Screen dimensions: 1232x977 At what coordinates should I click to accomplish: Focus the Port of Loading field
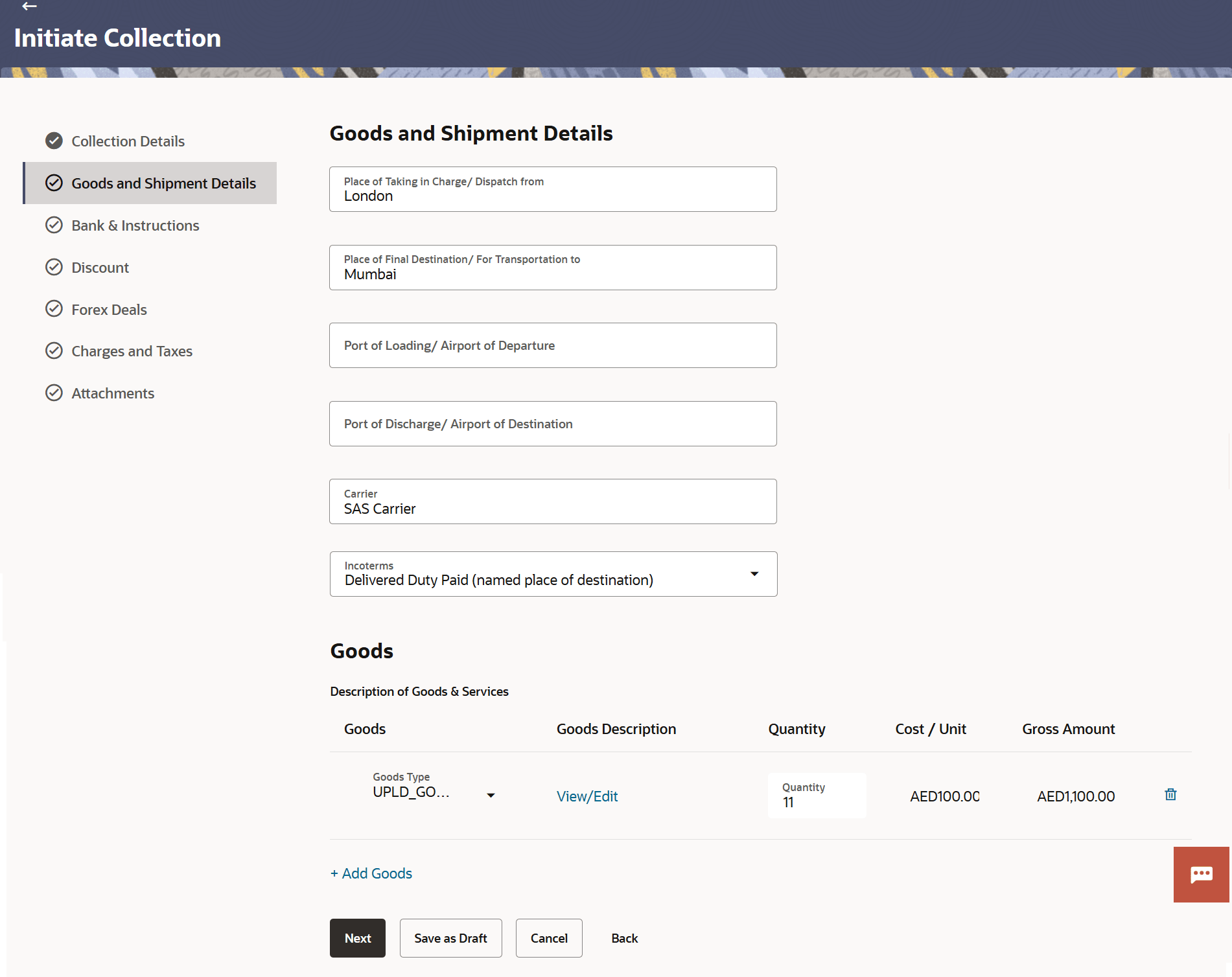(553, 345)
